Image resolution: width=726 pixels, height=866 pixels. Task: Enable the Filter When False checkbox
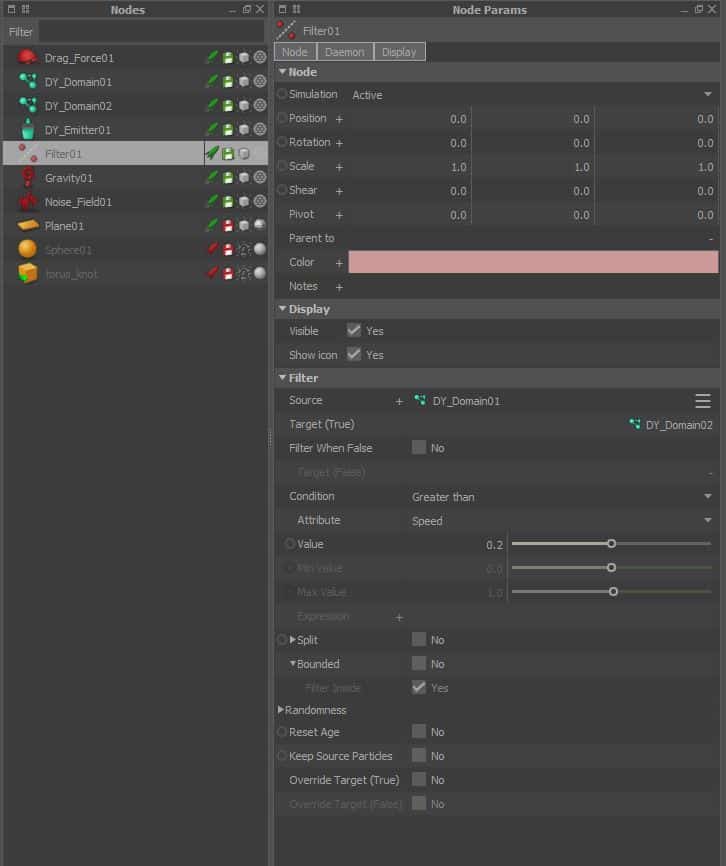[419, 448]
